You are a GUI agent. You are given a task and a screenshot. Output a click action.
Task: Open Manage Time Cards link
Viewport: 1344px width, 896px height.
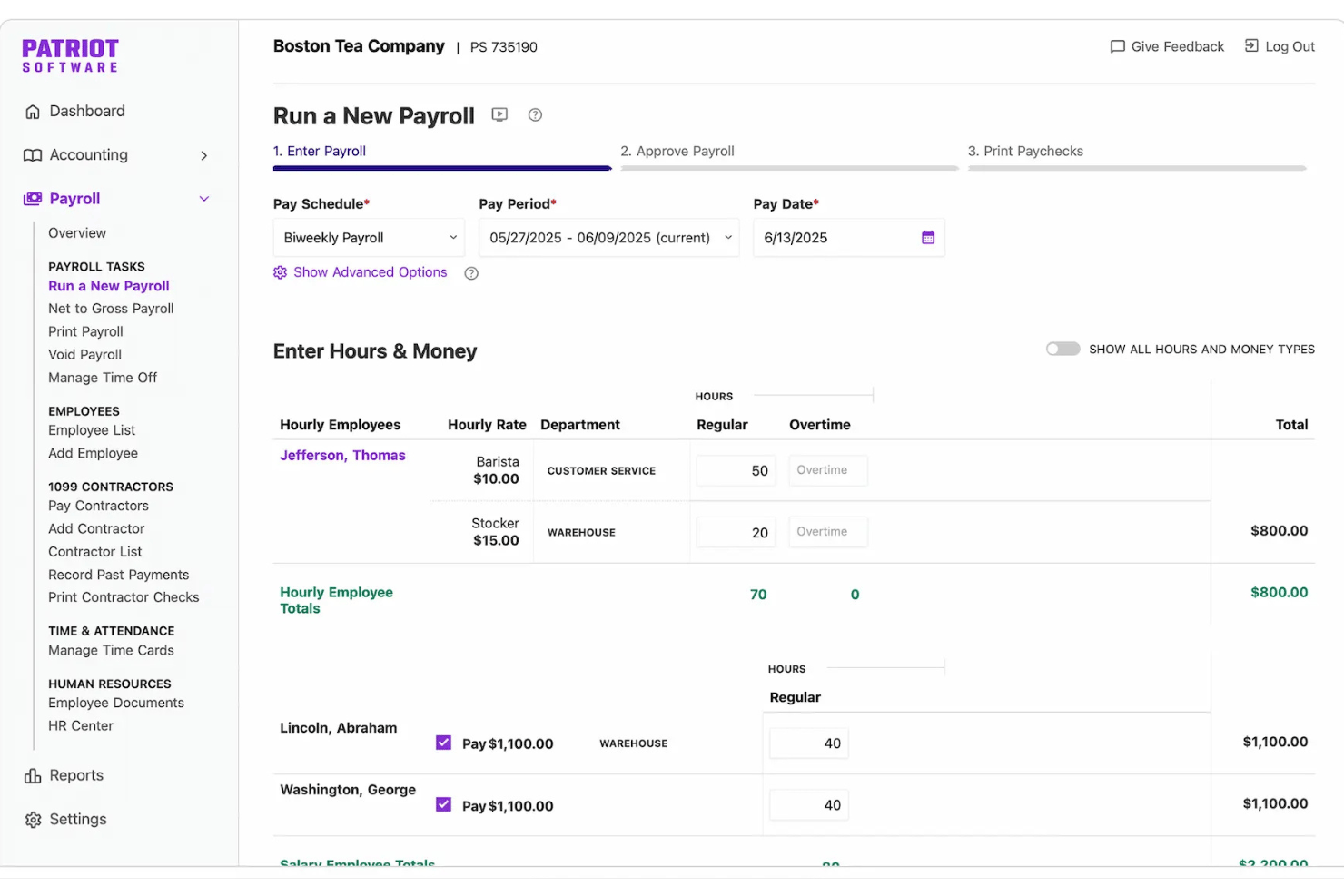(x=111, y=650)
